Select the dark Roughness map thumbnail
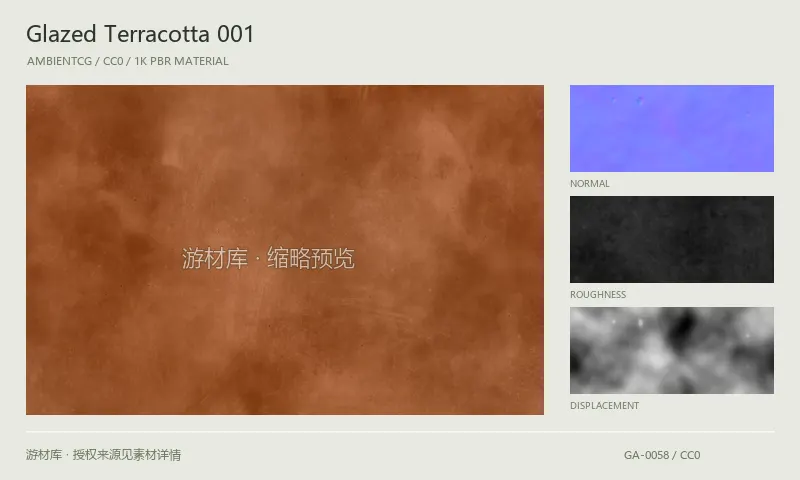Viewport: 800px width, 480px height. click(671, 239)
